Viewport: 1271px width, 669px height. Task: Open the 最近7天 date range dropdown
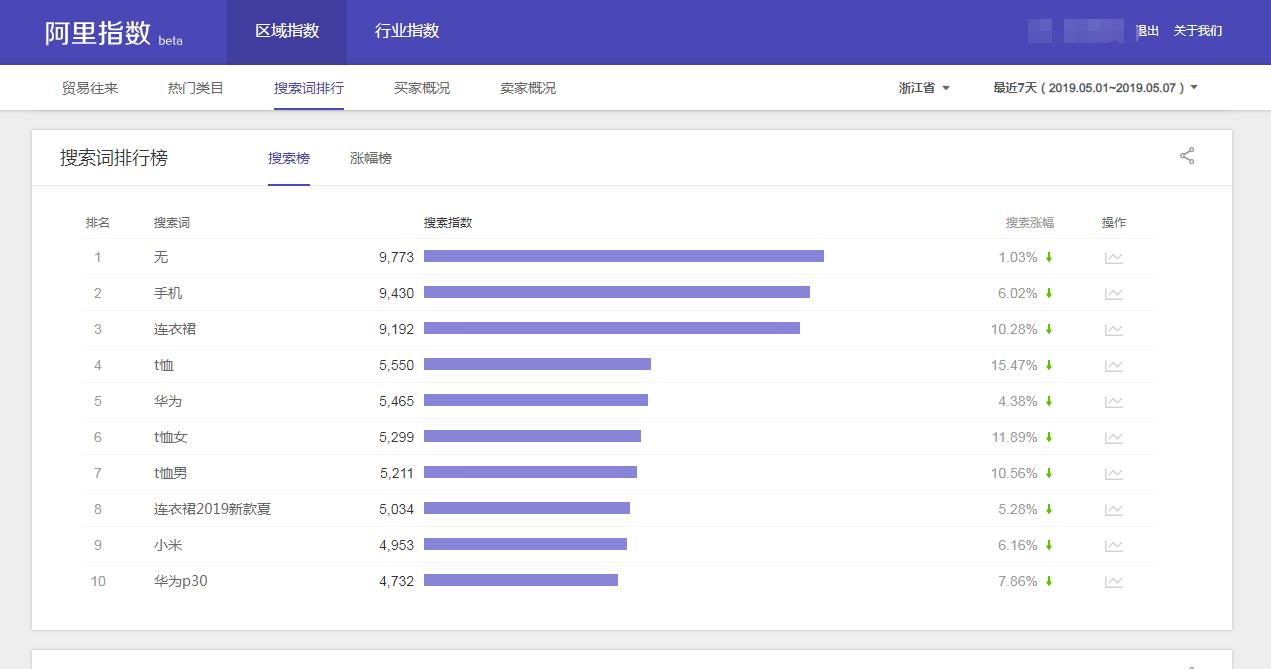click(x=1095, y=88)
